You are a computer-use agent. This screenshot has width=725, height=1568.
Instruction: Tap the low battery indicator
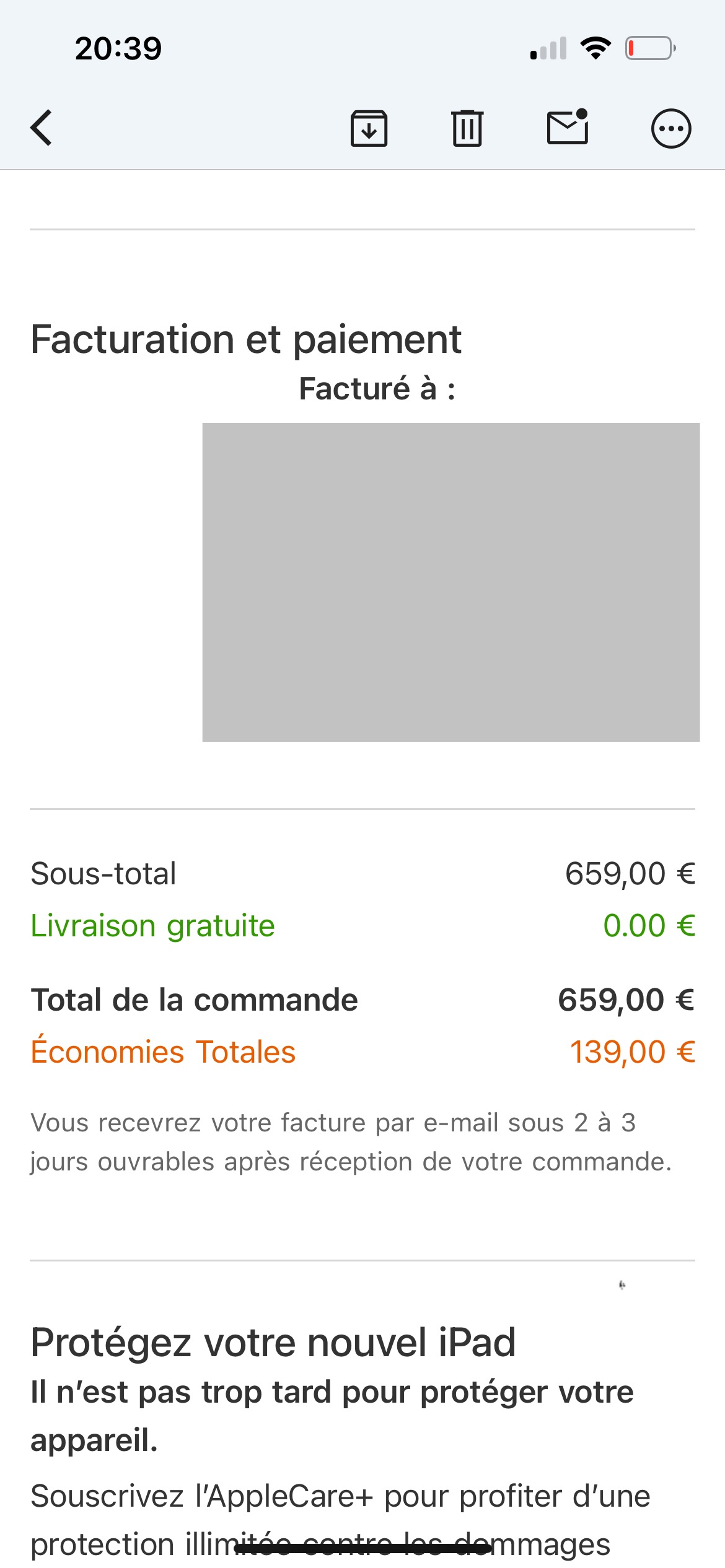coord(650,48)
